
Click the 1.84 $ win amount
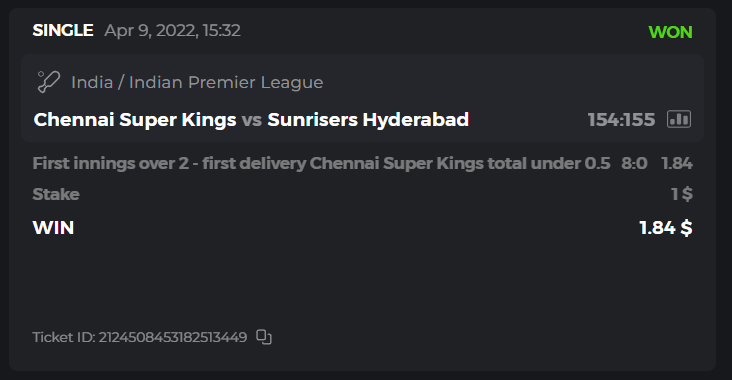click(x=666, y=228)
